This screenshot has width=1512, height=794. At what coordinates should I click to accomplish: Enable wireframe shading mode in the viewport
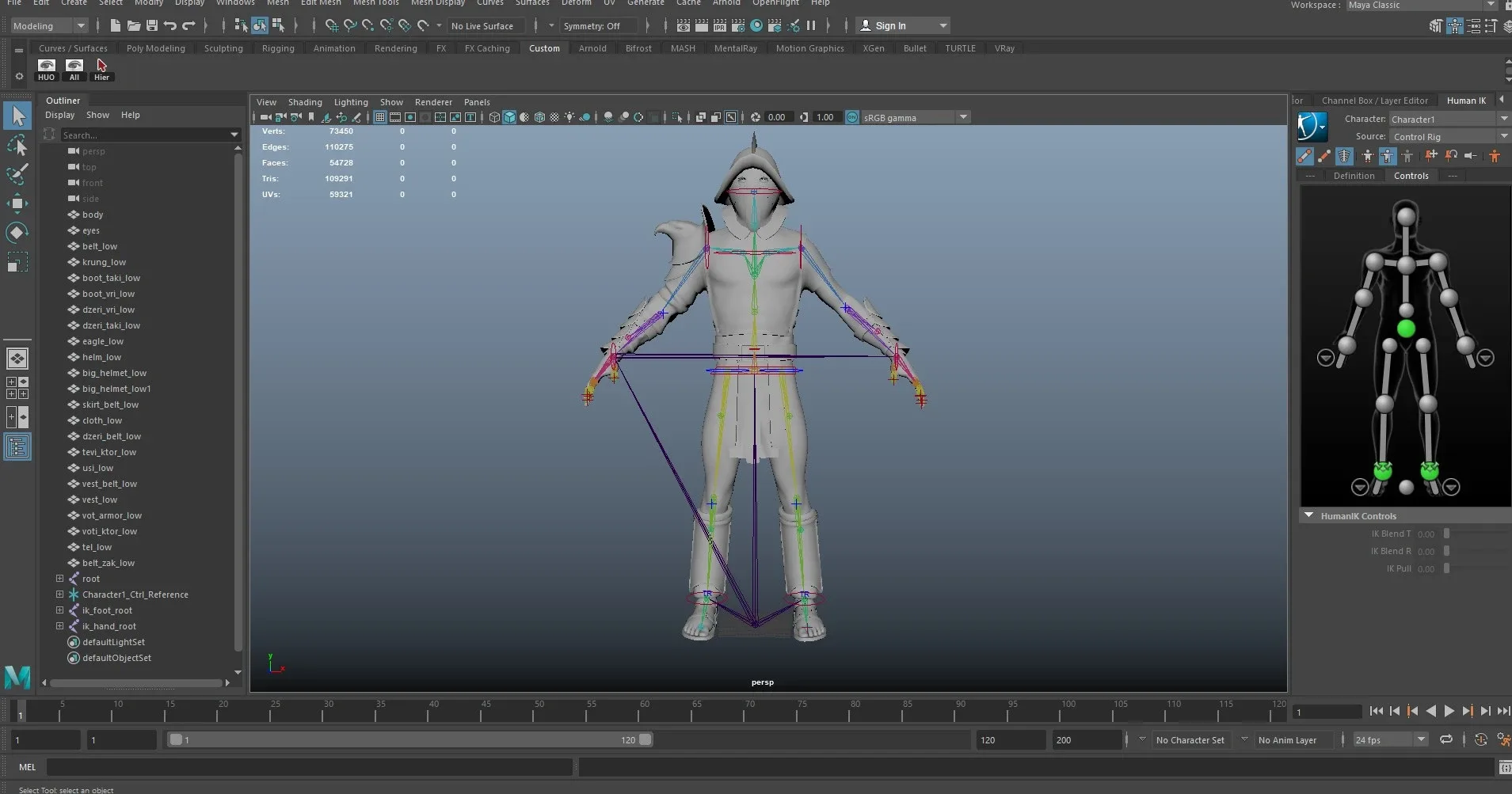pos(493,117)
